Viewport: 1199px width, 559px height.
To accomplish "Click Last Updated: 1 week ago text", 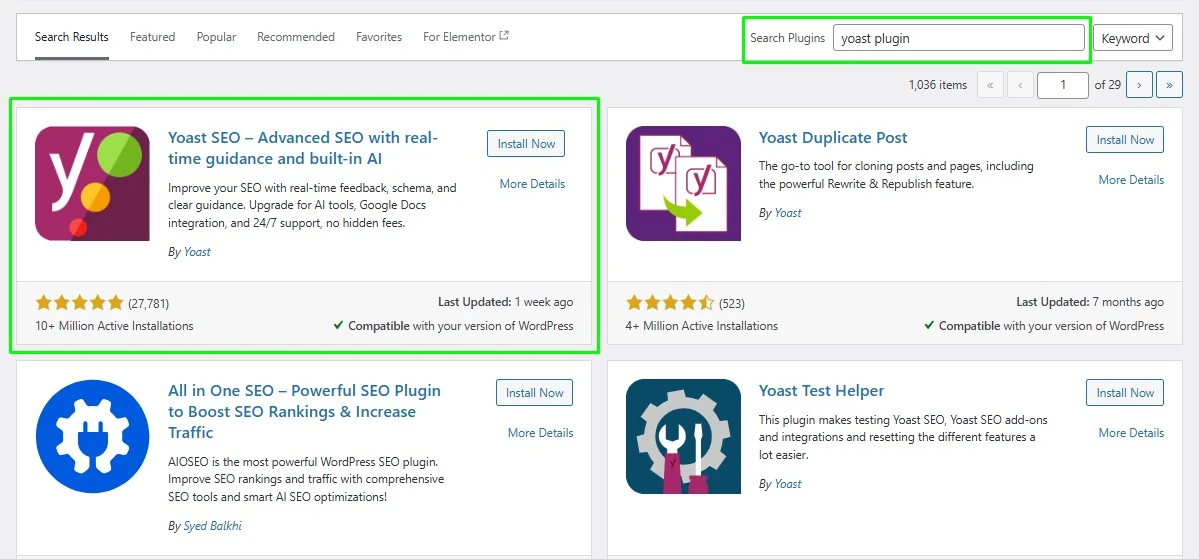I will pyautogui.click(x=505, y=302).
